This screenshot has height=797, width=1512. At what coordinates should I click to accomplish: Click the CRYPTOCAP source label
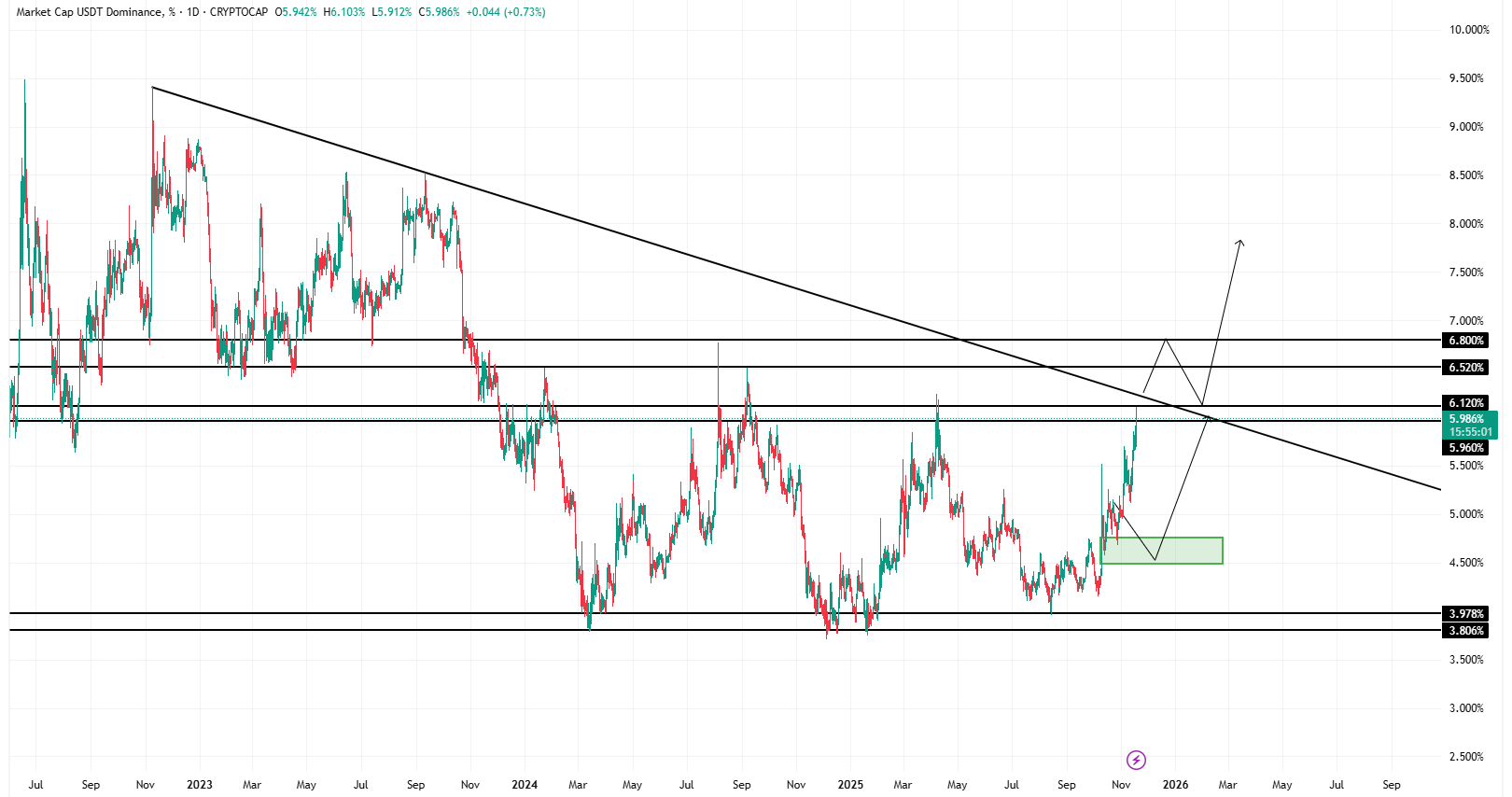tap(239, 12)
